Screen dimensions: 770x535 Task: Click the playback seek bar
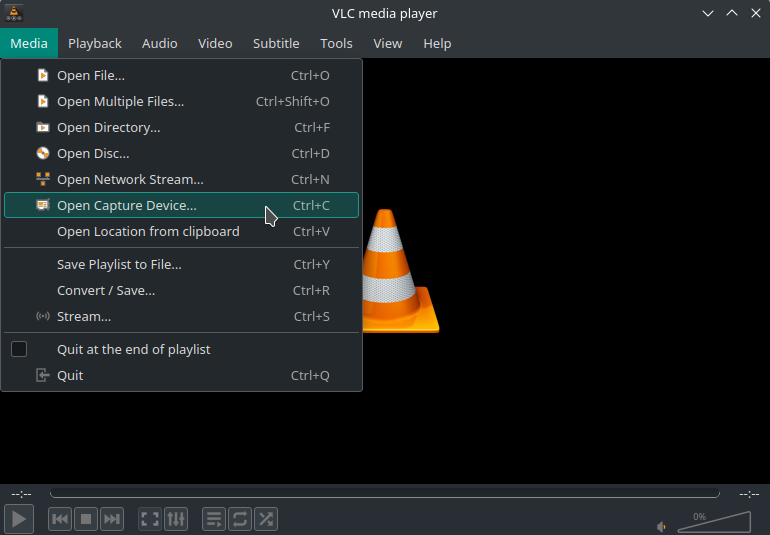(385, 493)
